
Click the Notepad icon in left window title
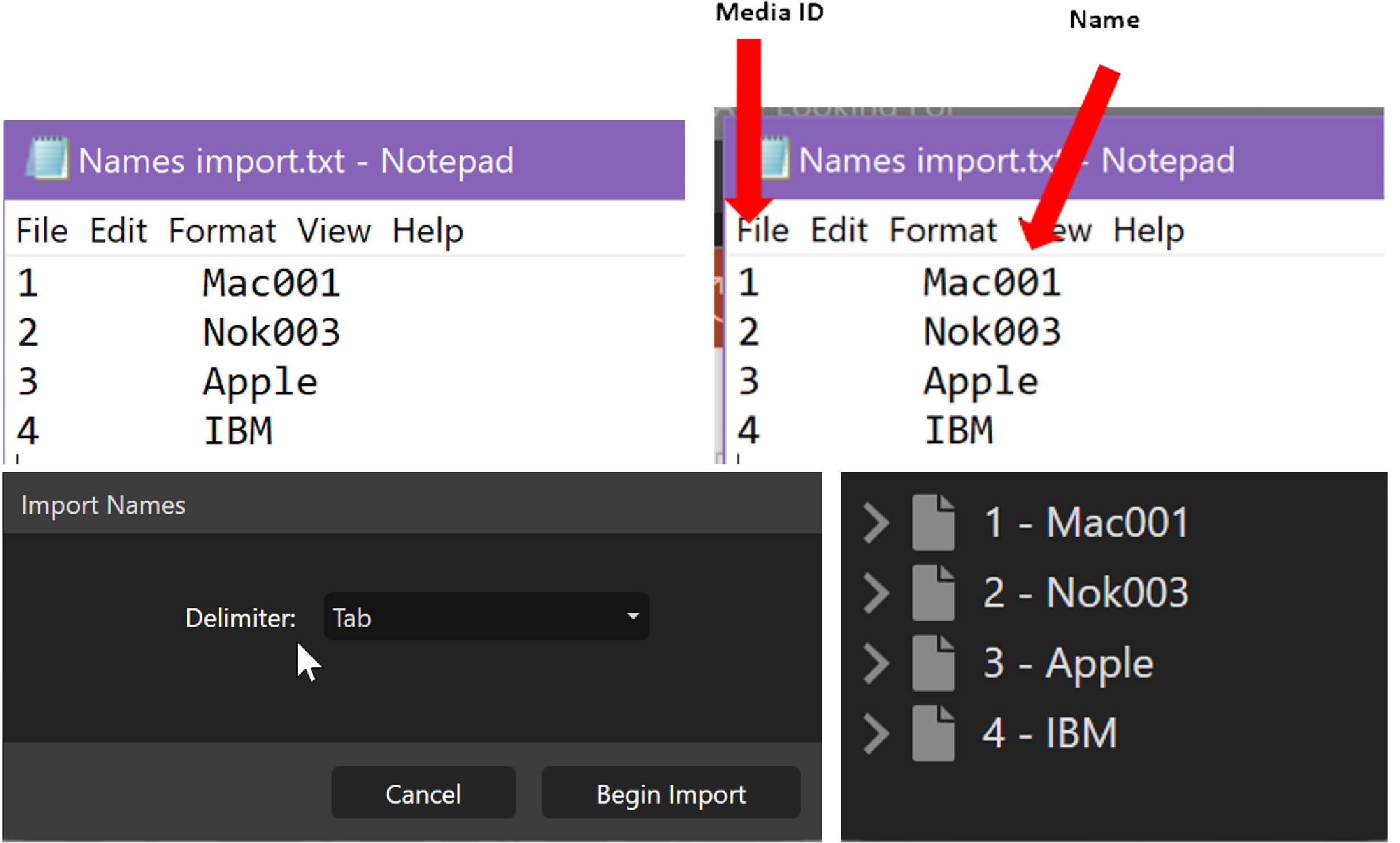coord(48,159)
